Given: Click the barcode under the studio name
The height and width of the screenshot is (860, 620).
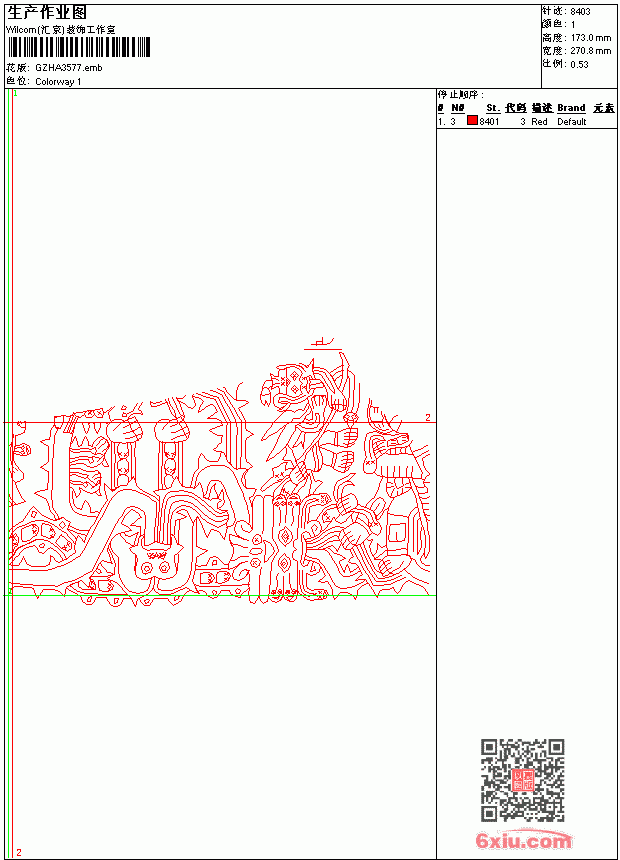Looking at the screenshot, I should coord(78,47).
